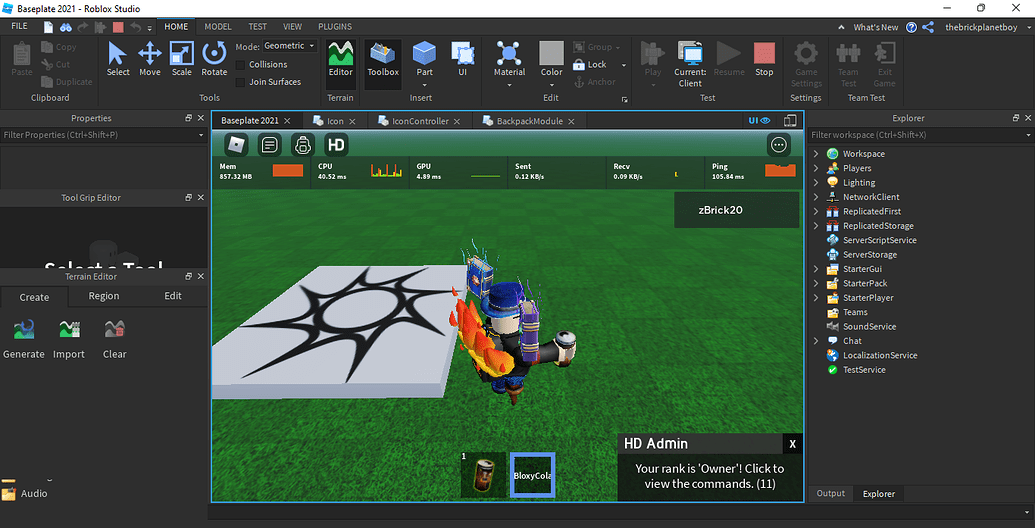Click the Import terrain tool
Viewport: 1035px width, 528px height.
pyautogui.click(x=69, y=339)
